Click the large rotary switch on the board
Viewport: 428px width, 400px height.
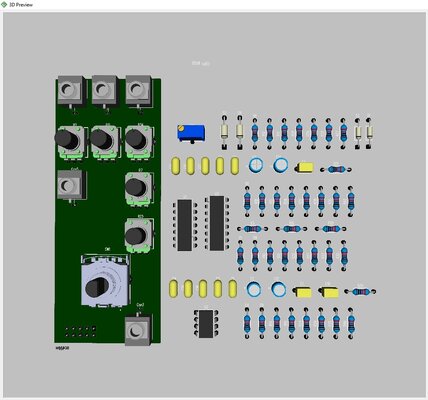(105, 281)
